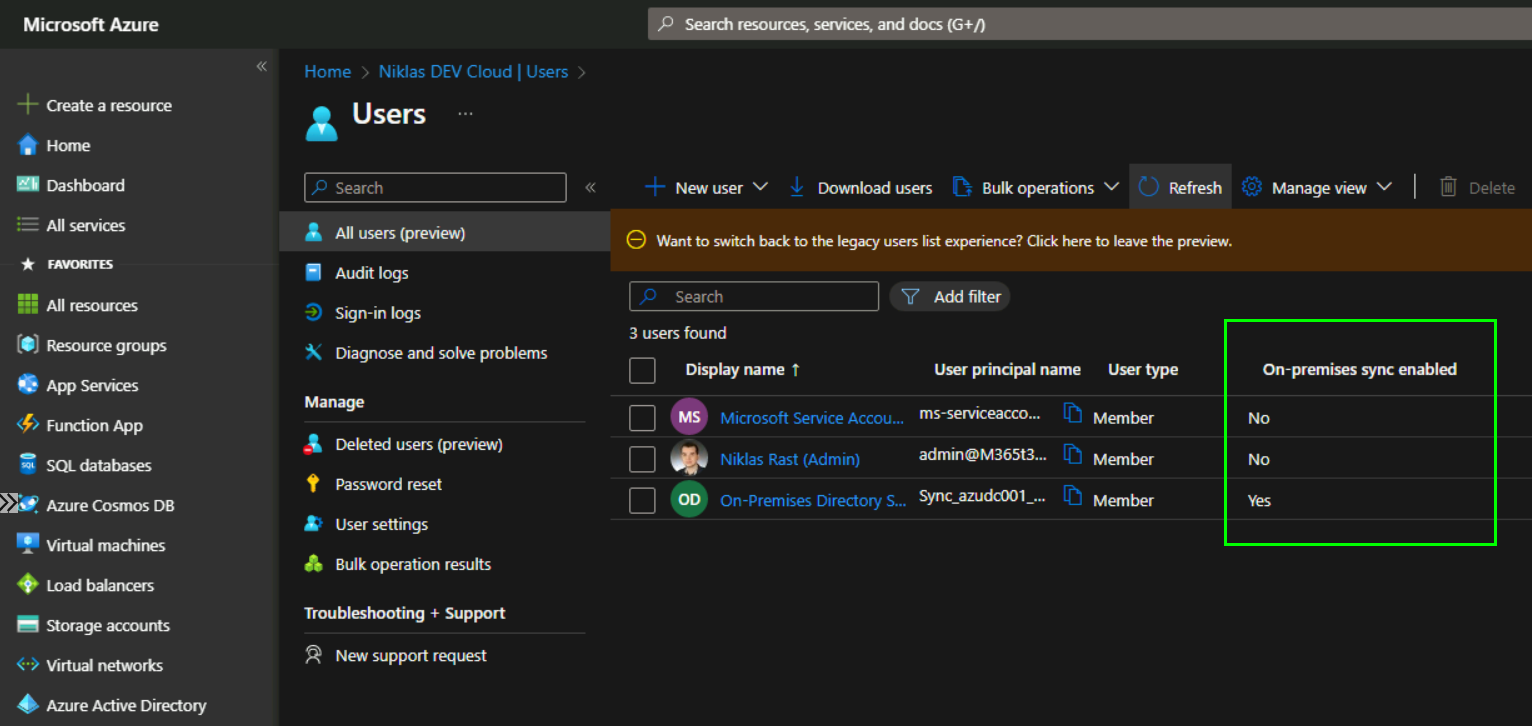Click the Home breadcrumb link
This screenshot has width=1532, height=726.
tap(327, 72)
